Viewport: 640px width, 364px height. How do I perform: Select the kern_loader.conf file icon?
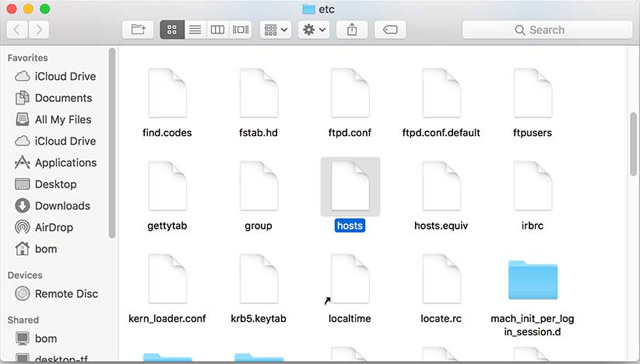point(167,279)
